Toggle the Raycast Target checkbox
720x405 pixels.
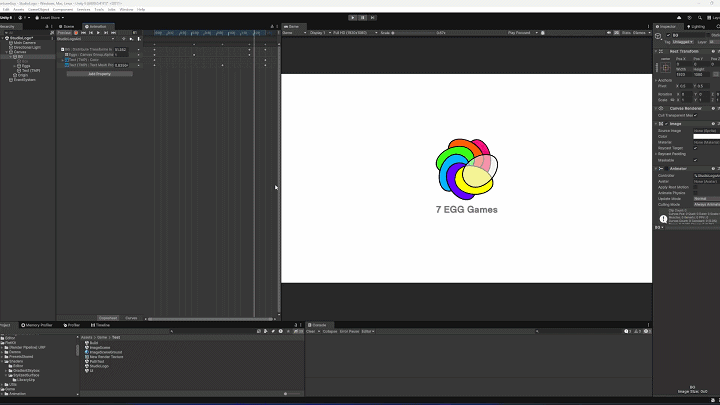pos(695,148)
